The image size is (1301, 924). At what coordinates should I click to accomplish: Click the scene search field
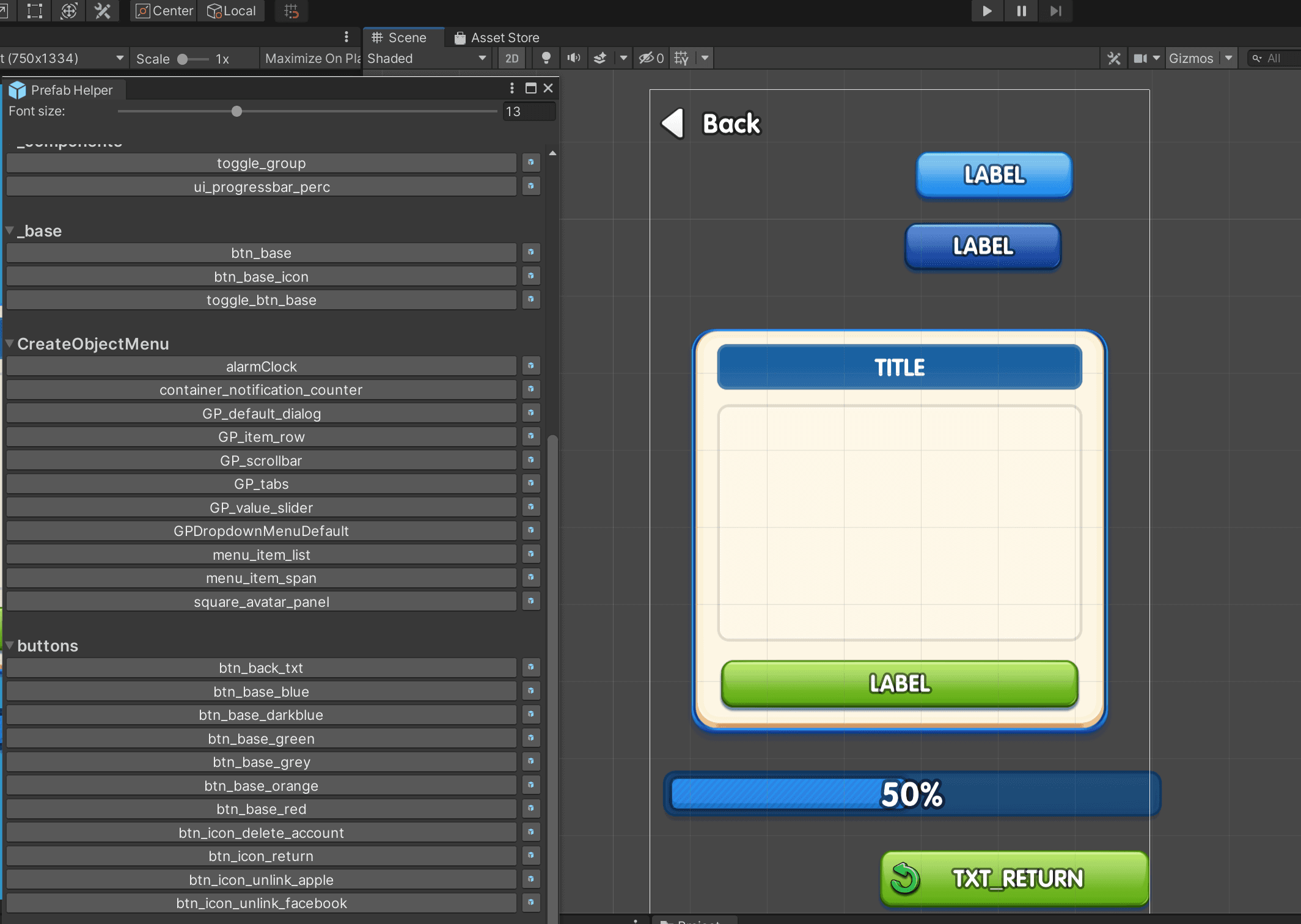[1274, 59]
